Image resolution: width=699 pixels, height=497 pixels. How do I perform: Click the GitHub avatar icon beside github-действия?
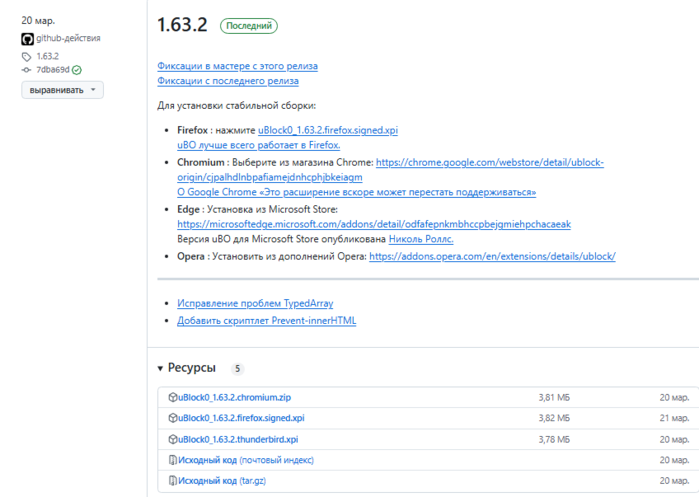(27, 39)
